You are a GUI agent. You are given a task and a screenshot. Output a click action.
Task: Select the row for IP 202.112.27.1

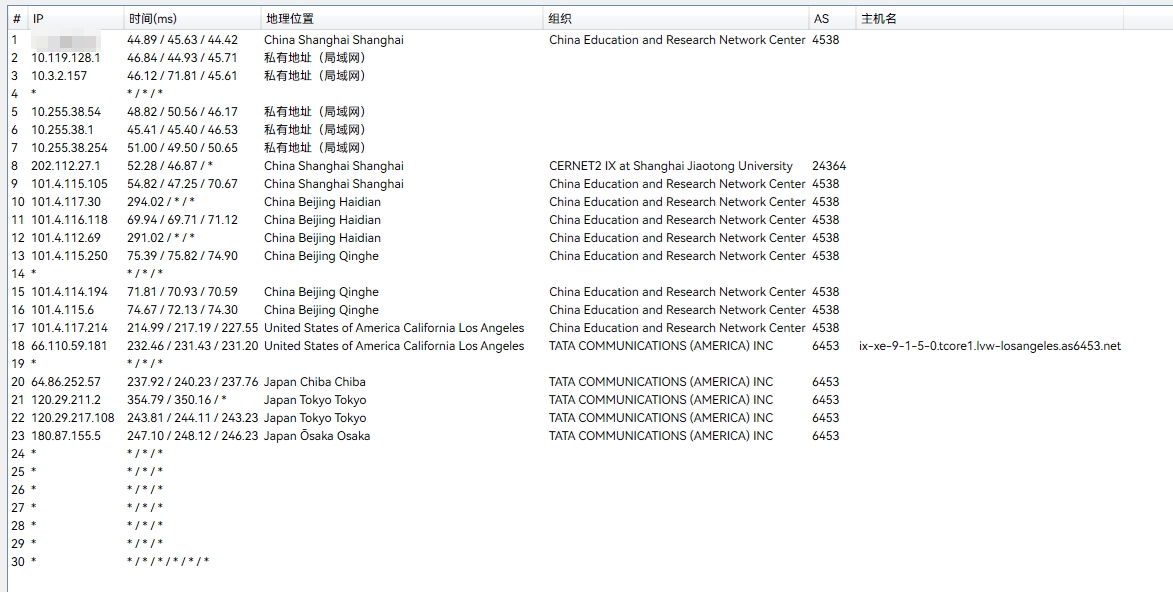(65, 166)
